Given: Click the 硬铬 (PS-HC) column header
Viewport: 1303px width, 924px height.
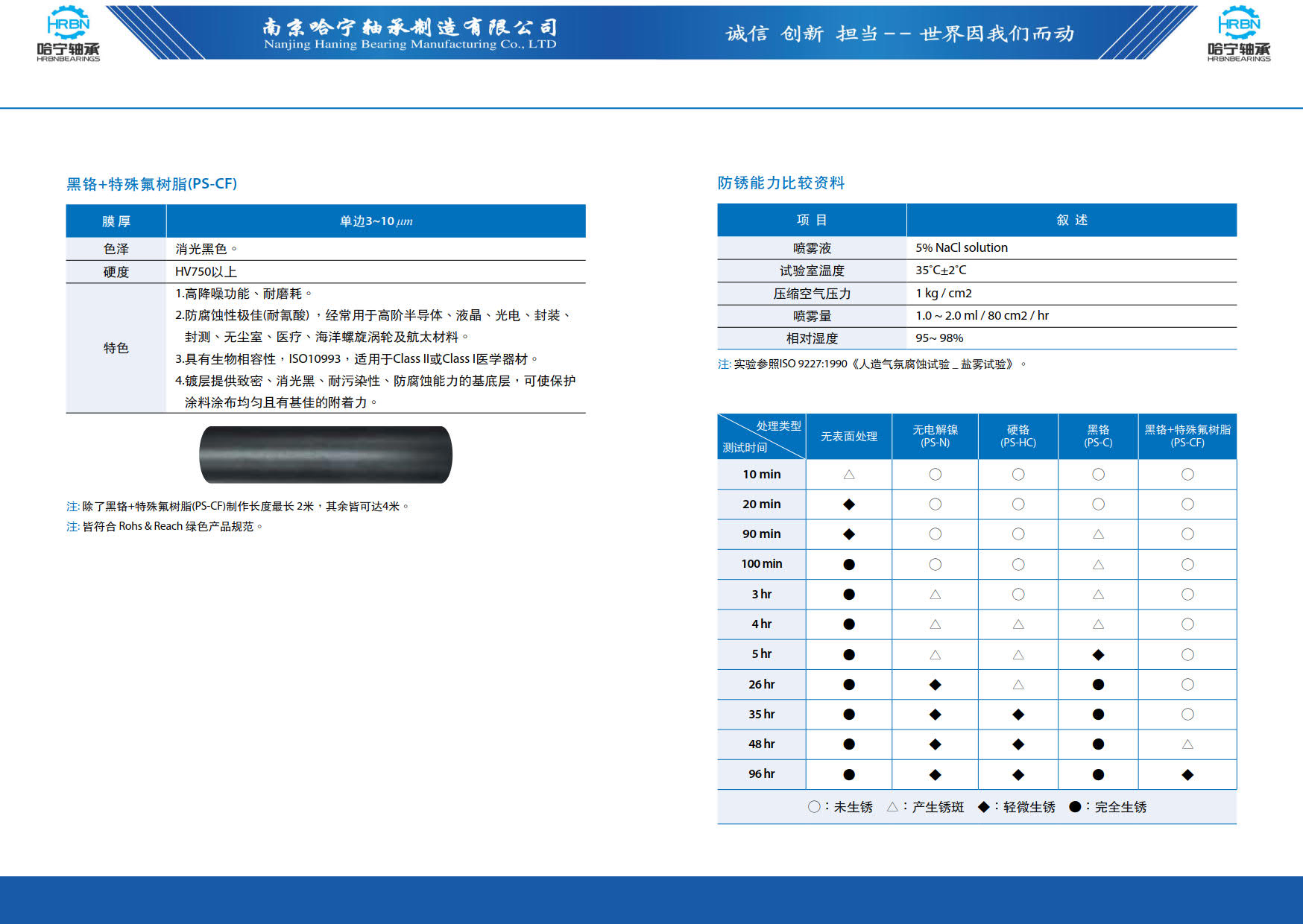Looking at the screenshot, I should point(1018,436).
